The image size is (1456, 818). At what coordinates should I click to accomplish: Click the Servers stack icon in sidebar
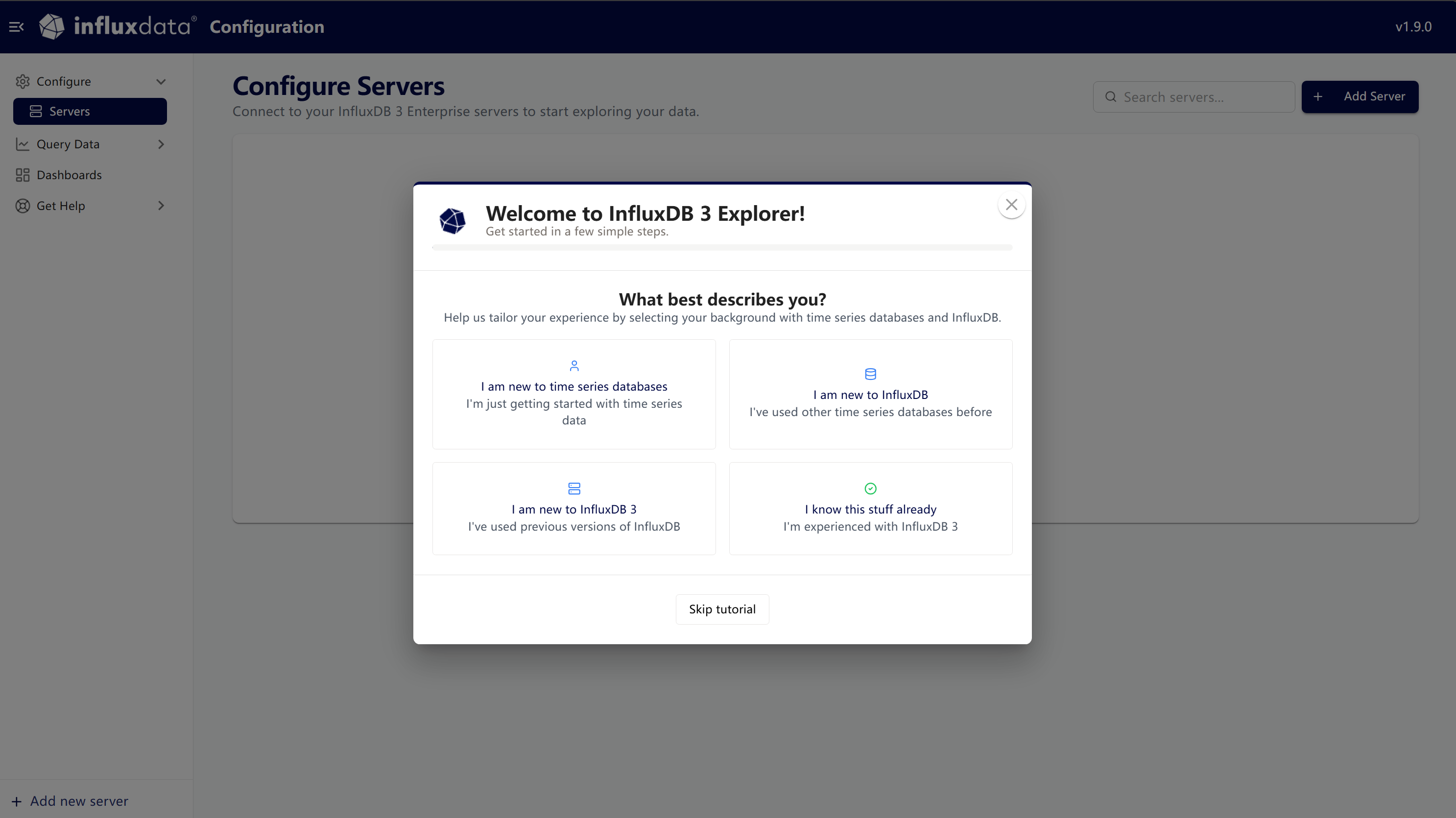click(36, 111)
